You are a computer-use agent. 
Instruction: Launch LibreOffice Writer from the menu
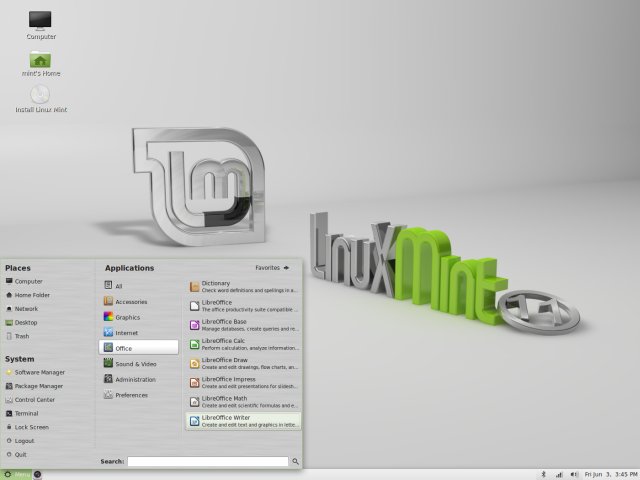coord(243,421)
